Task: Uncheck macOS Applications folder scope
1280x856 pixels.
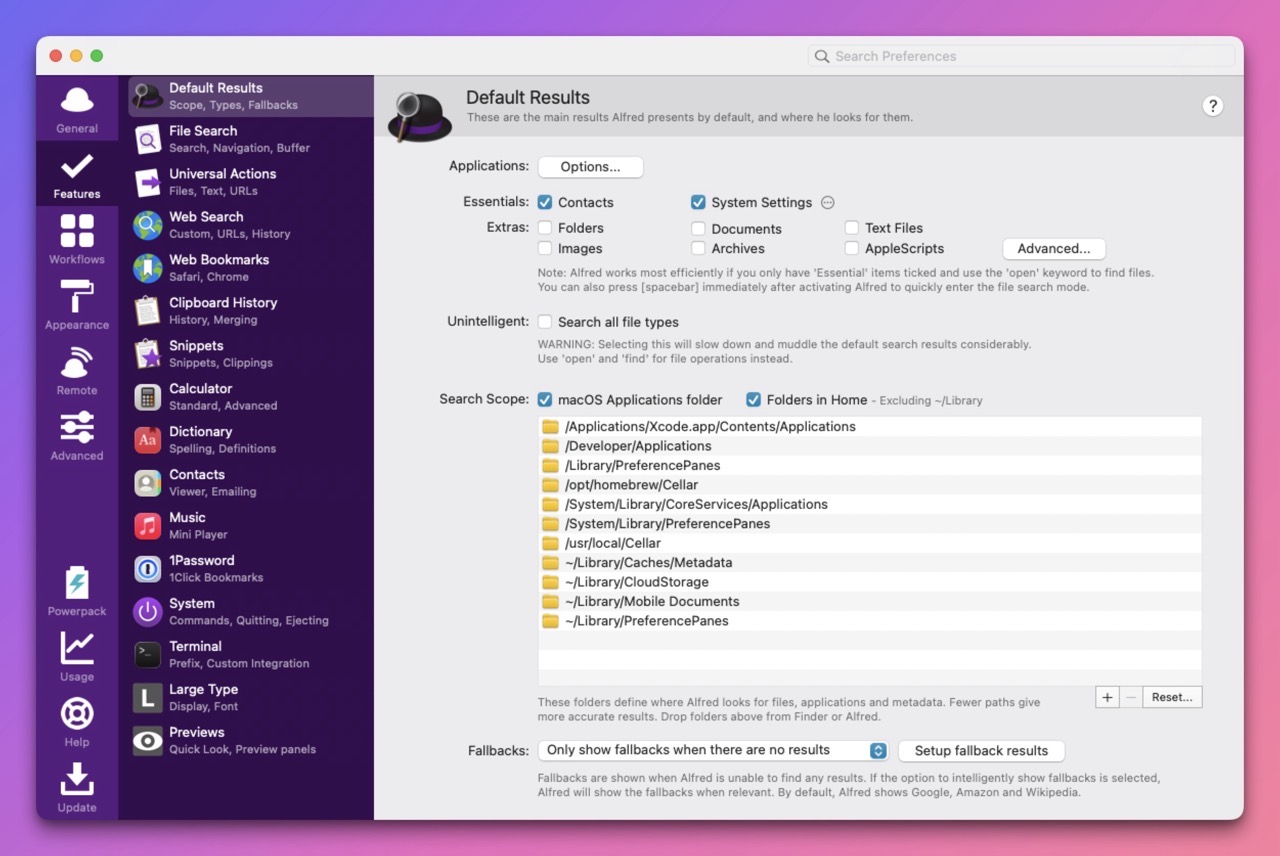Action: (x=545, y=400)
